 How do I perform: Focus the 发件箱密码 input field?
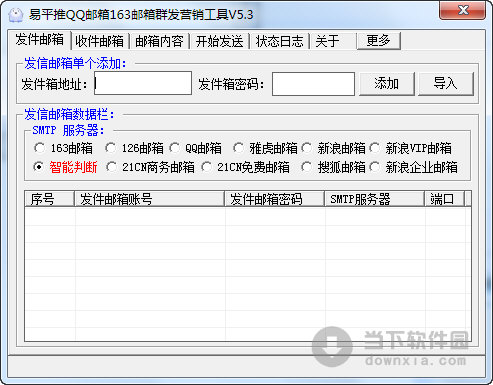pos(313,84)
